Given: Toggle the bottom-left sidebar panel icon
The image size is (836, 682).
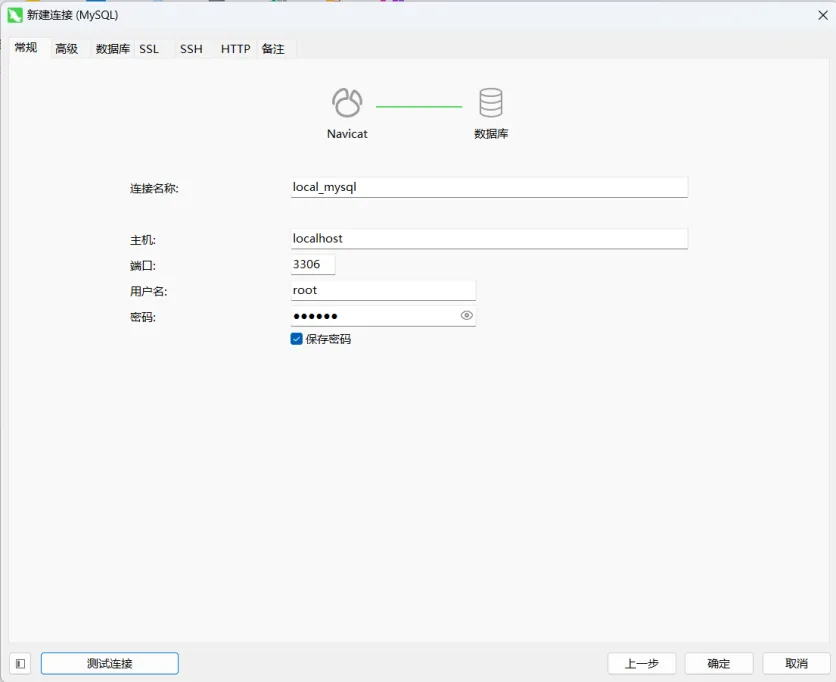Looking at the screenshot, I should point(20,663).
